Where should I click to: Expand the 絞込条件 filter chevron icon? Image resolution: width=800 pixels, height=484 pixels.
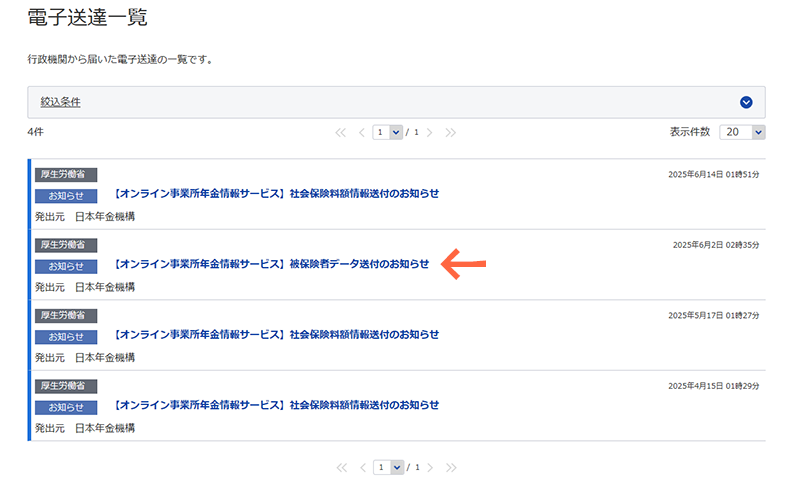click(x=746, y=103)
